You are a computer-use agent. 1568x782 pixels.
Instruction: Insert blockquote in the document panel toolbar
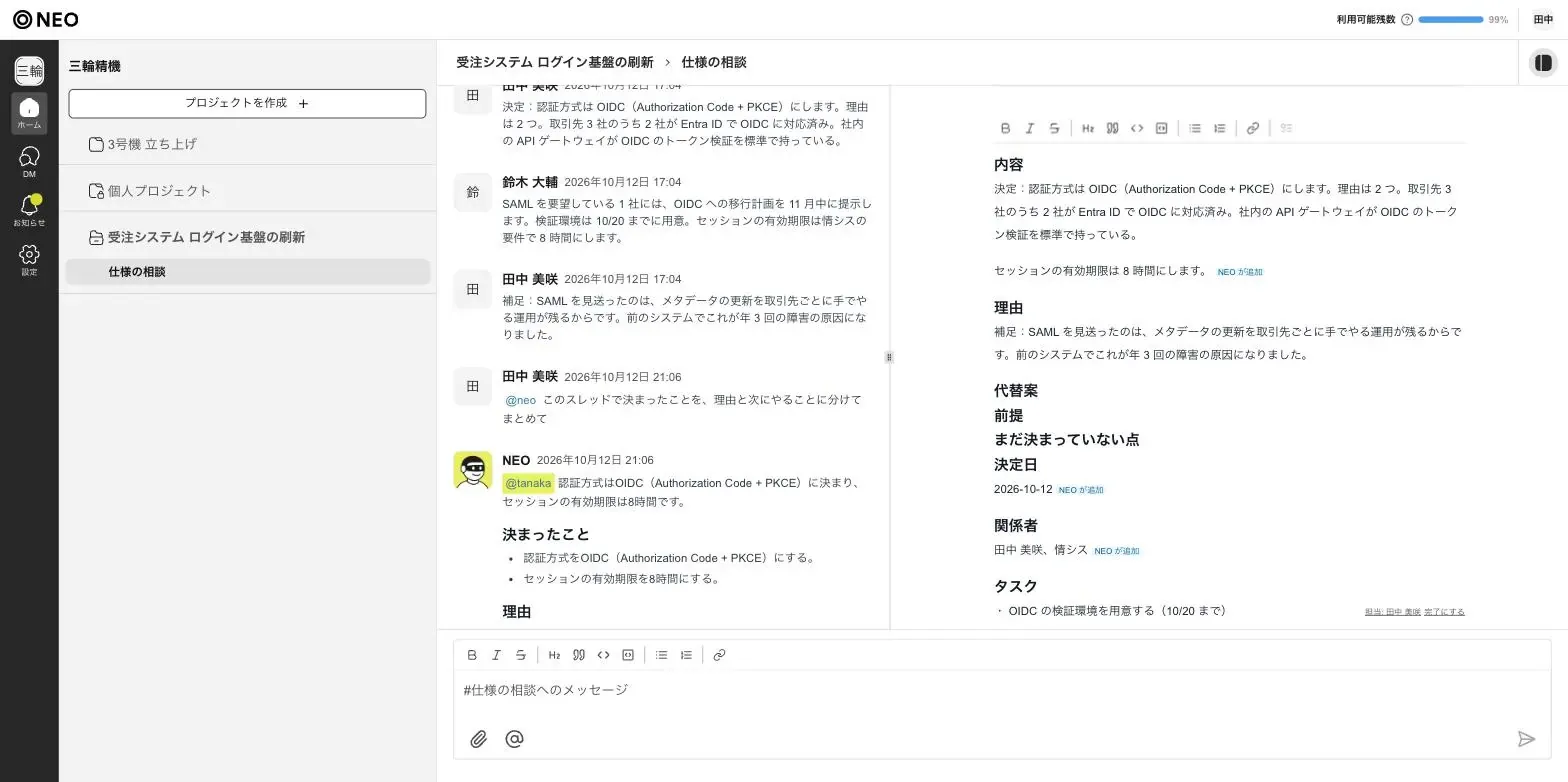point(1112,128)
